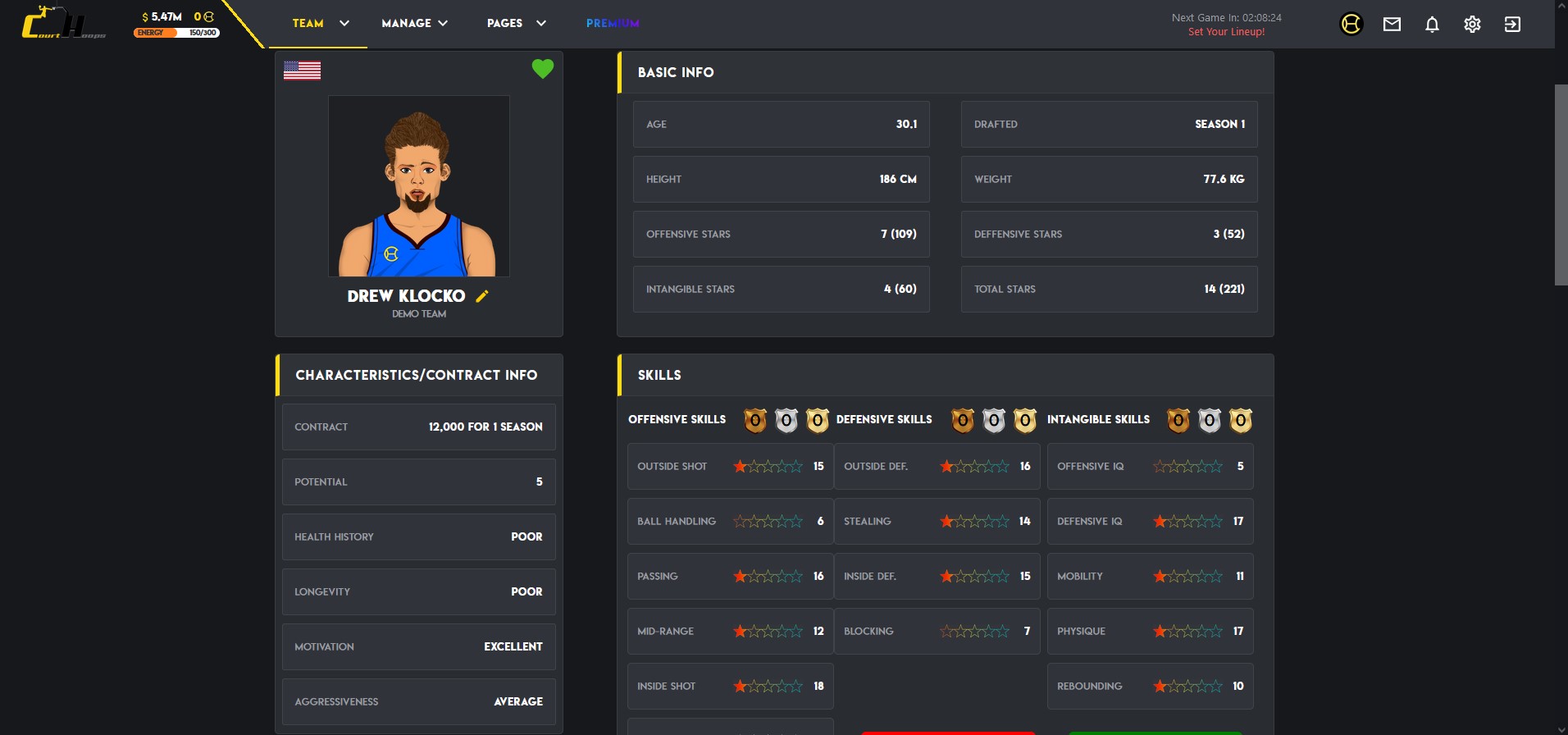Viewport: 1568px width, 735px height.
Task: Click the Height 186 CM field
Action: pyautogui.click(x=782, y=179)
